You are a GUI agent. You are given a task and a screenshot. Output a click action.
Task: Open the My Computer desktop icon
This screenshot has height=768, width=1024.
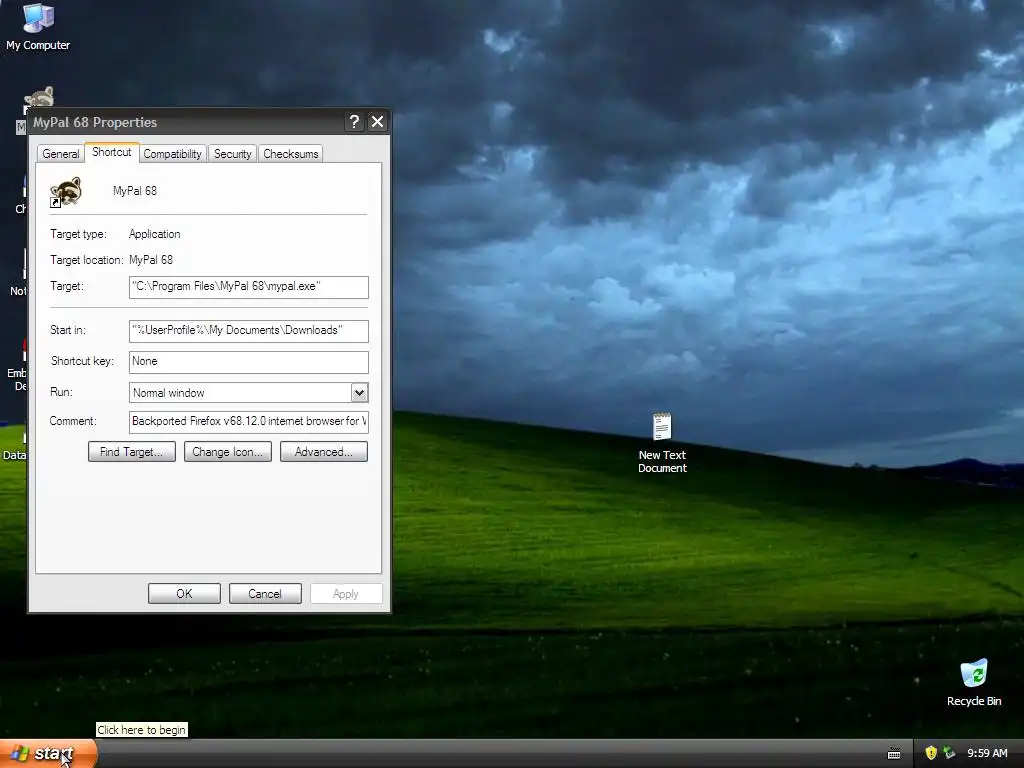[38, 27]
